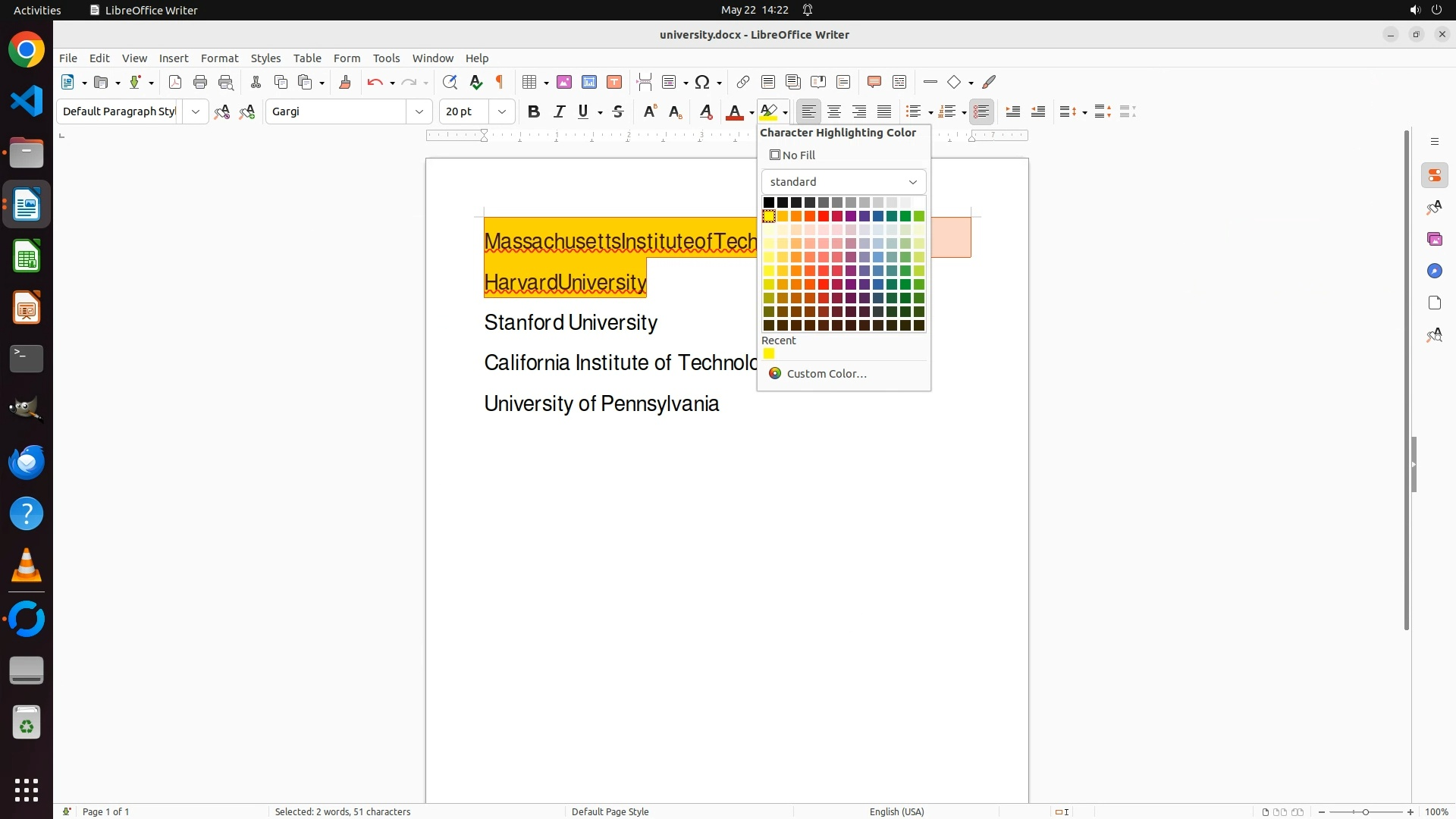Click the Default Paragraph Style input box

point(119,111)
